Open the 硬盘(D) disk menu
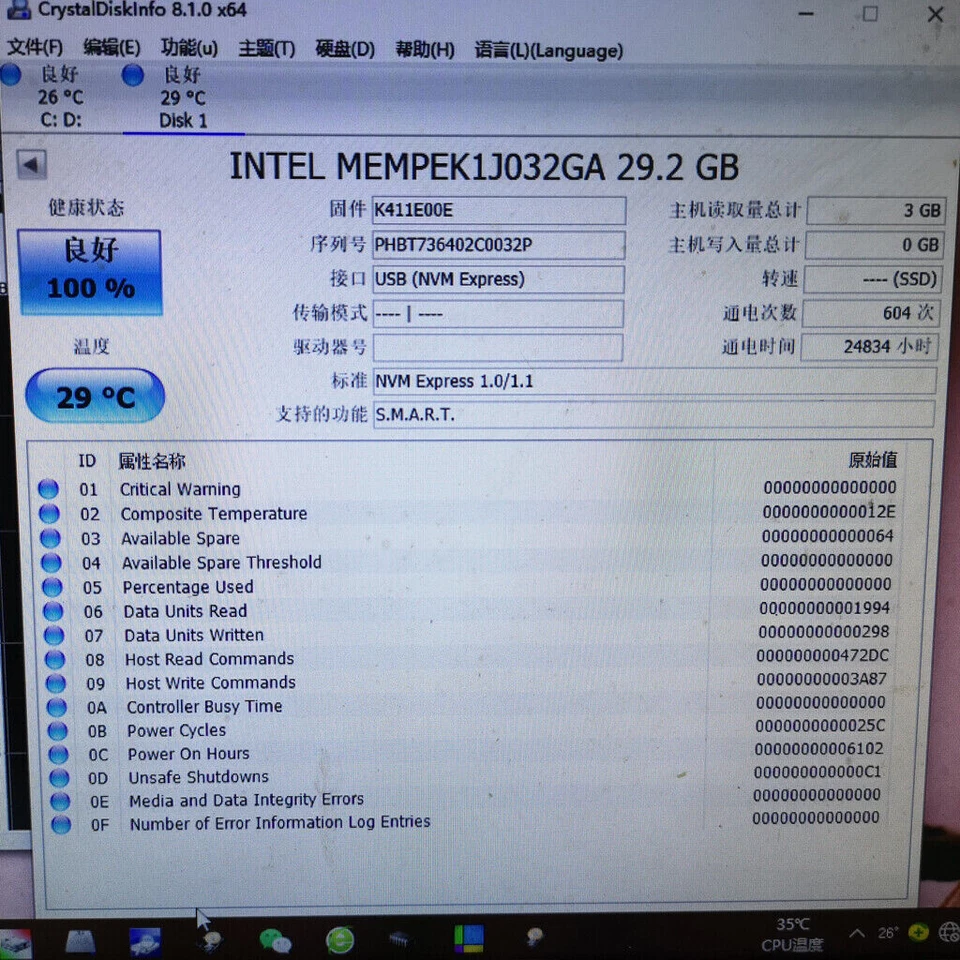 click(x=344, y=50)
